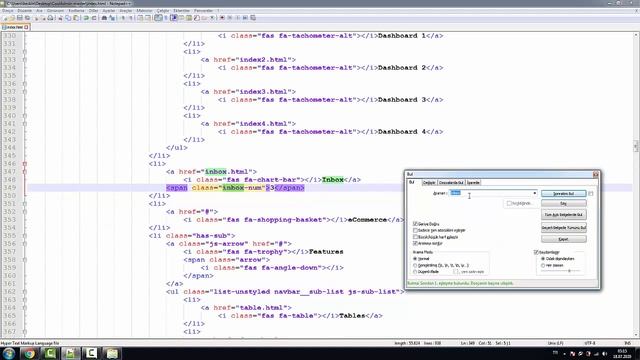Screen dimensions: 640x360
Task: Click the Open file toolbar icon
Action: pyautogui.click(x=12, y=18)
